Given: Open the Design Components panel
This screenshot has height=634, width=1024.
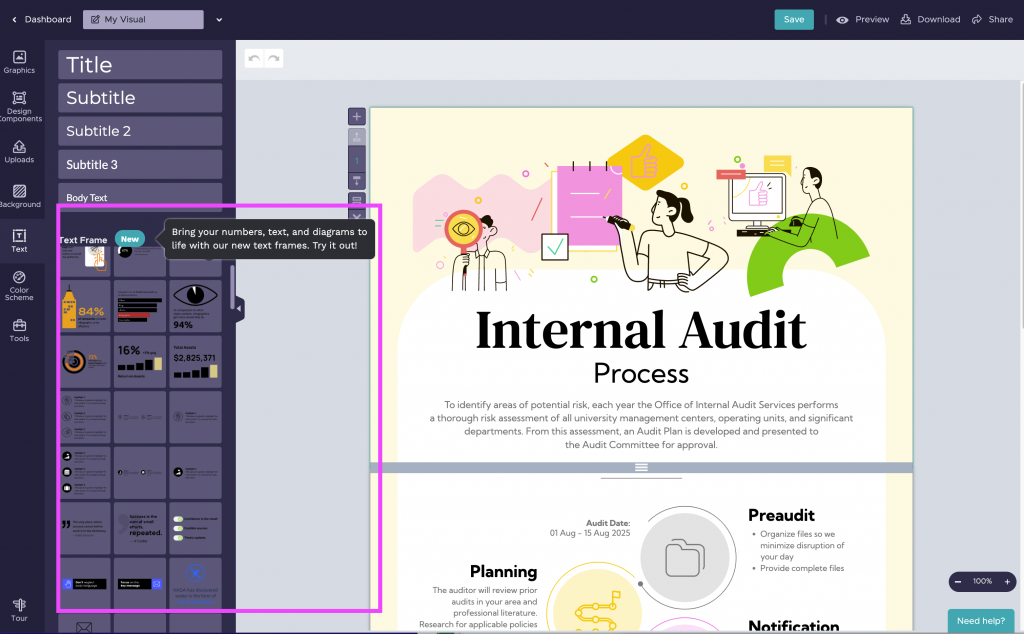Looking at the screenshot, I should (x=19, y=106).
